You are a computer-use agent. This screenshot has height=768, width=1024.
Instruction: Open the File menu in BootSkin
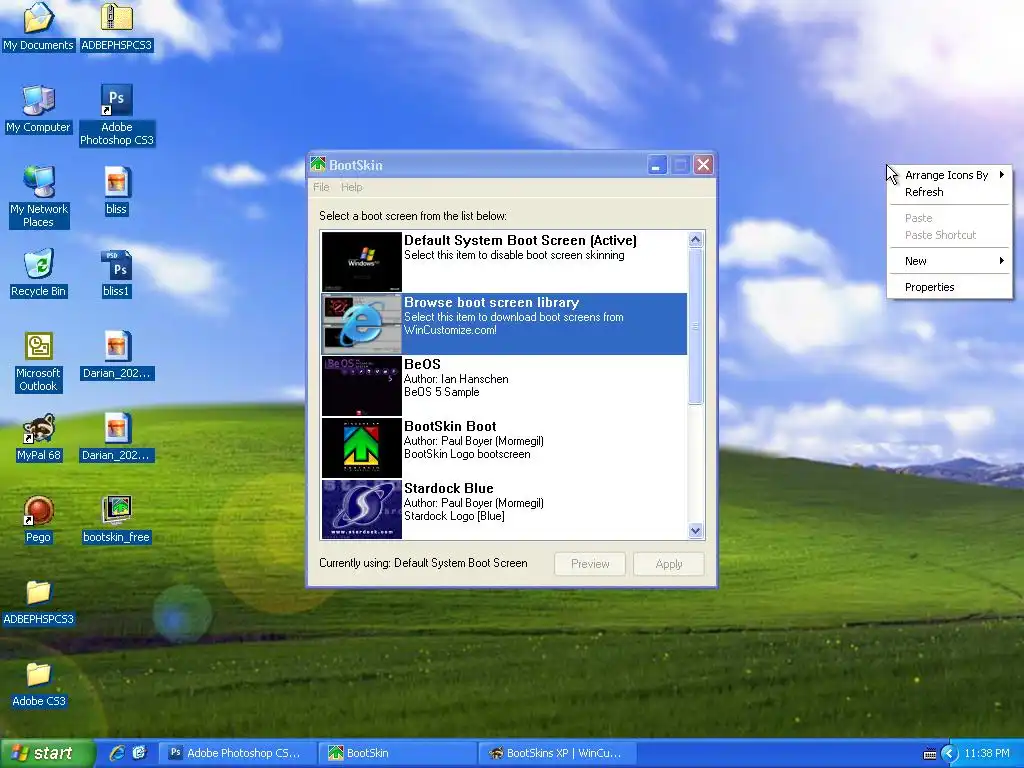click(x=321, y=187)
